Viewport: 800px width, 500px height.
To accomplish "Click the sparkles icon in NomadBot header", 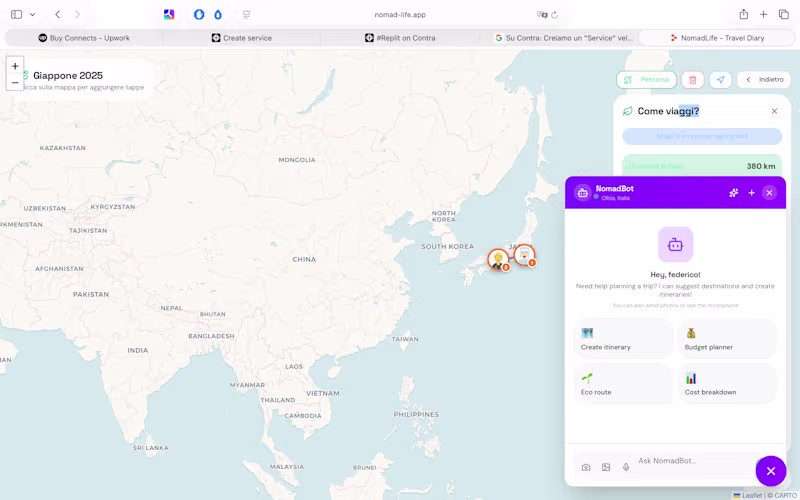I will (734, 193).
